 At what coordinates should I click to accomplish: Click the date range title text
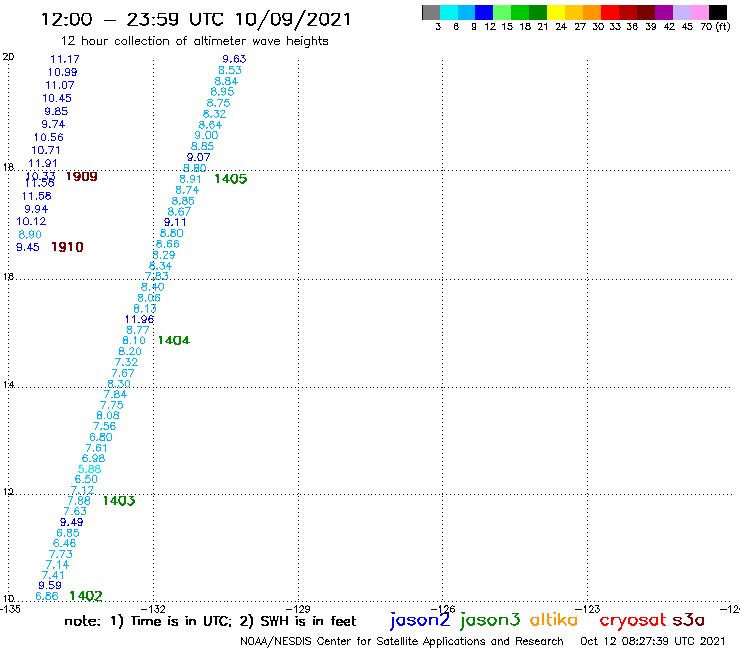pos(196,19)
